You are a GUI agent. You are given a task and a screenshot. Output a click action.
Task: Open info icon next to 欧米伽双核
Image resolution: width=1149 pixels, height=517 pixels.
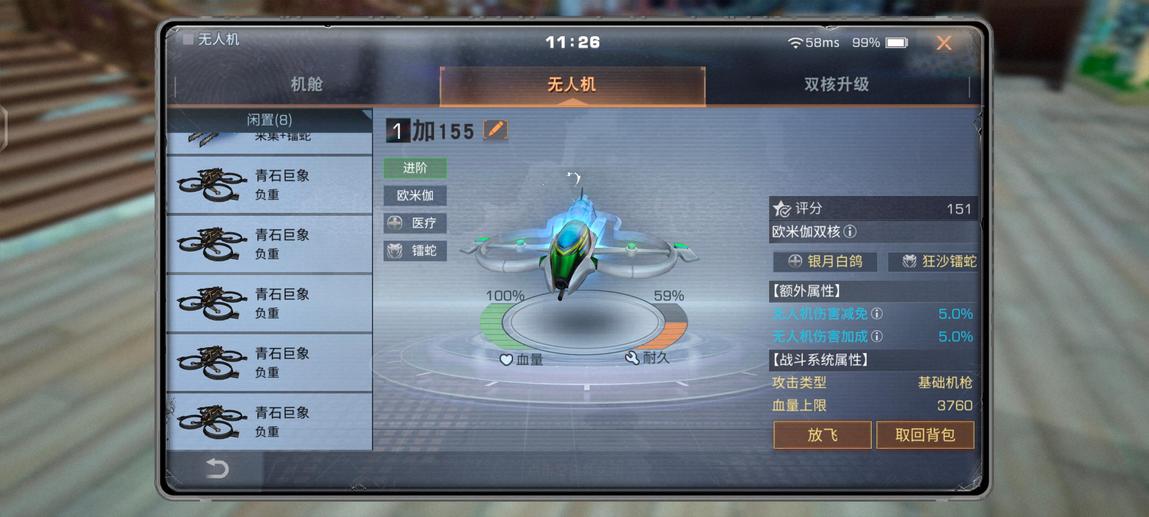click(849, 231)
